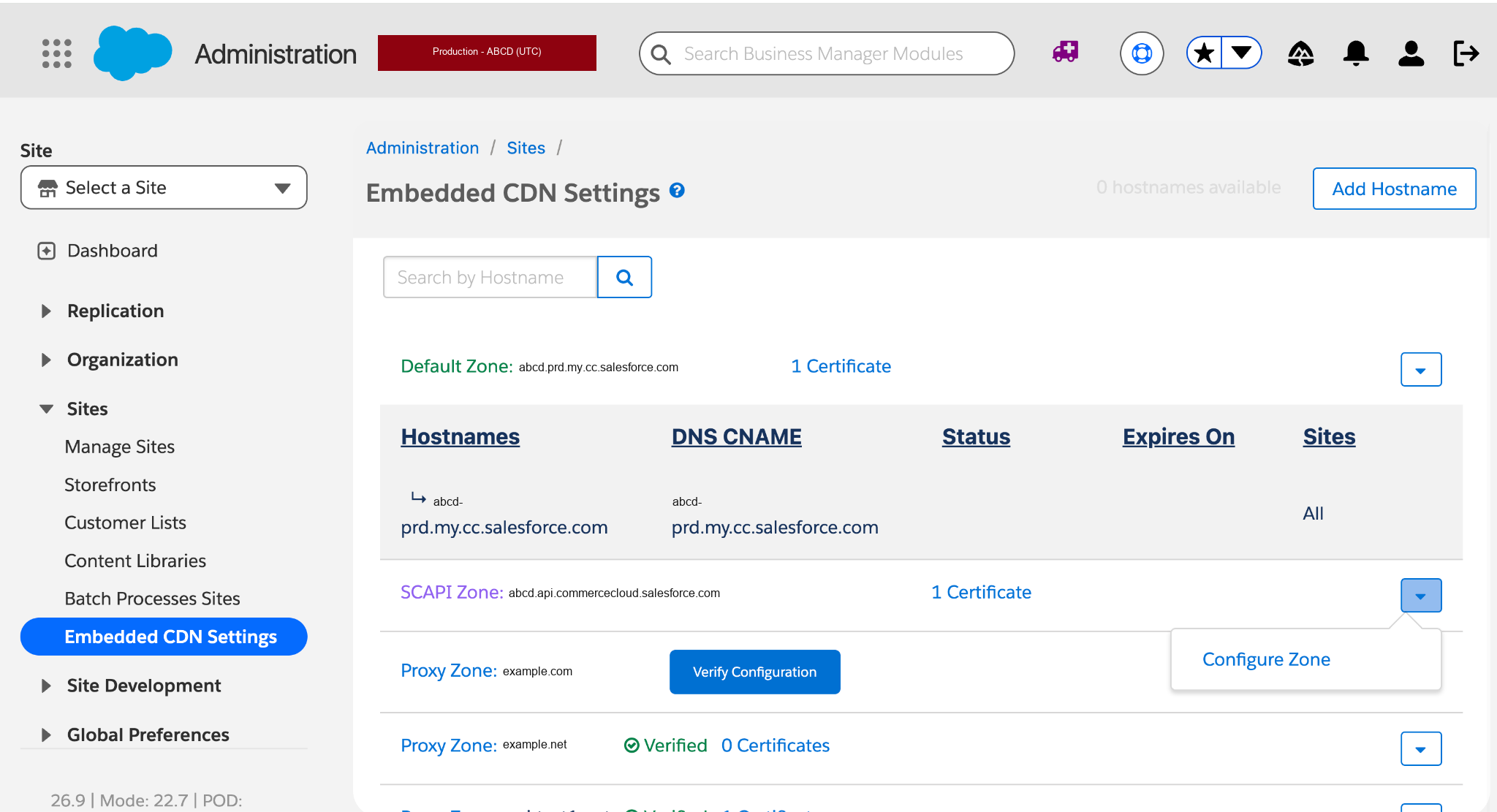Viewport: 1497px width, 812px height.
Task: Open the user profile icon
Action: click(x=1411, y=53)
